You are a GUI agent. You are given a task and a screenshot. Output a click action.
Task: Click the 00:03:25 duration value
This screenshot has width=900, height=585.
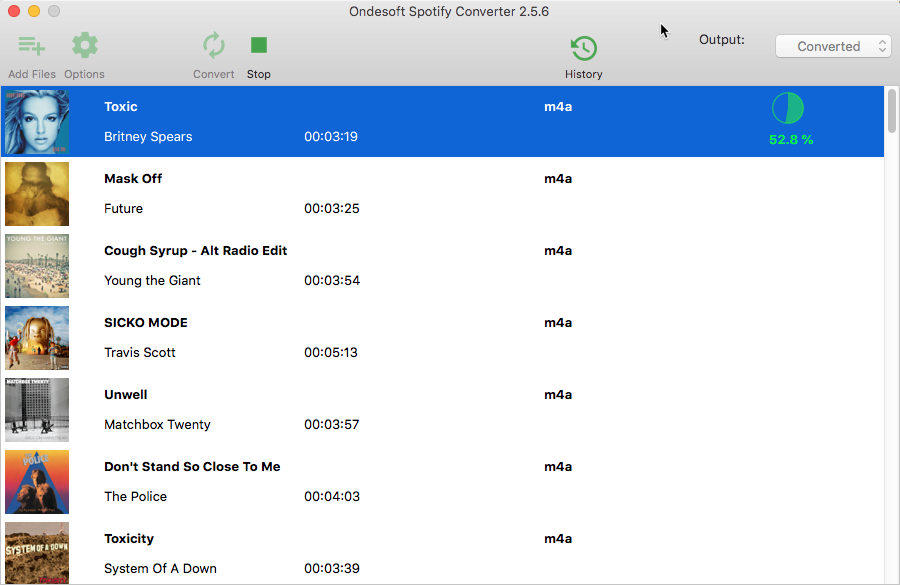pyautogui.click(x=332, y=208)
